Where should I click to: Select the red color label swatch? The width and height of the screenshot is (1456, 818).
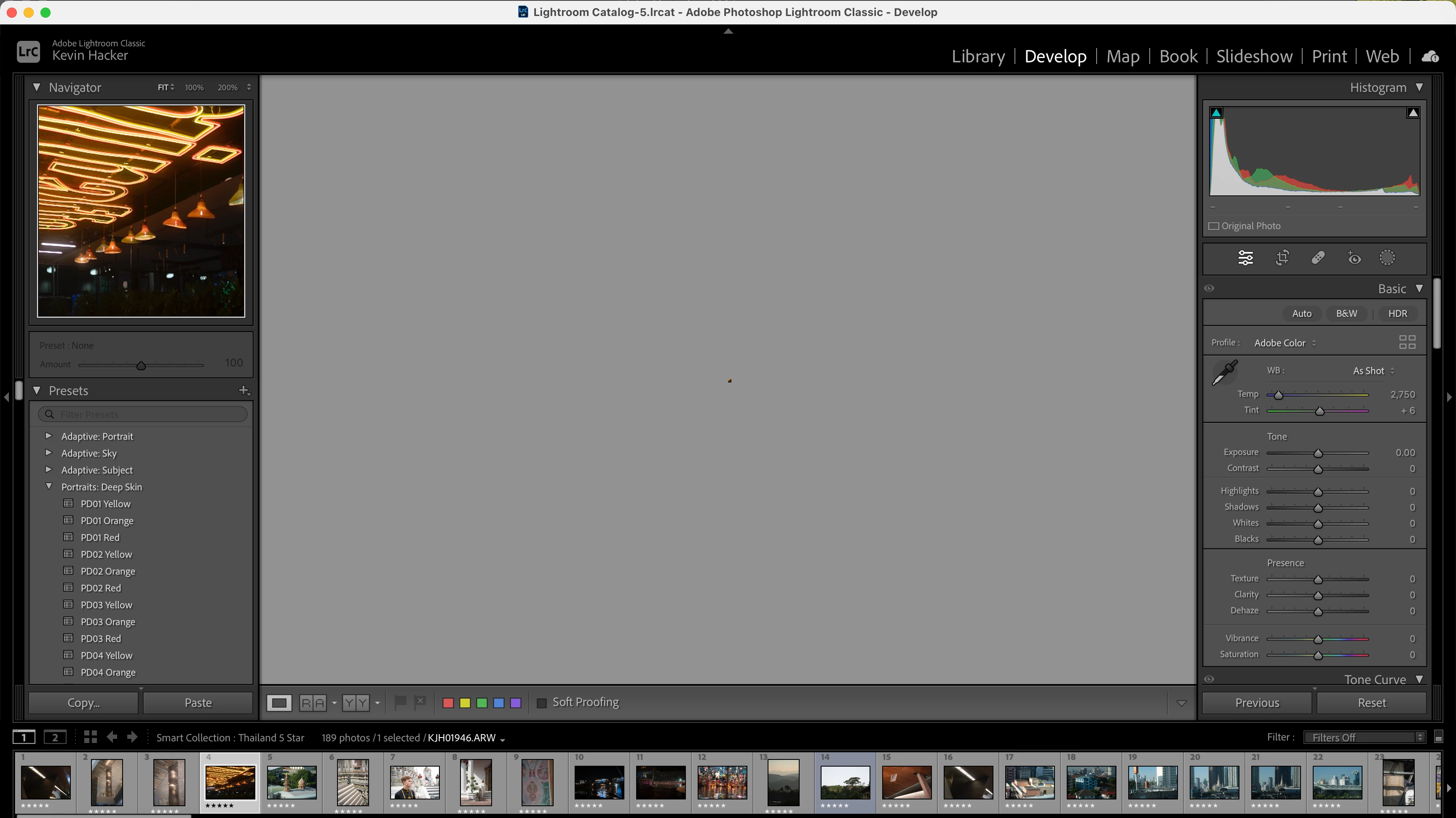point(448,703)
